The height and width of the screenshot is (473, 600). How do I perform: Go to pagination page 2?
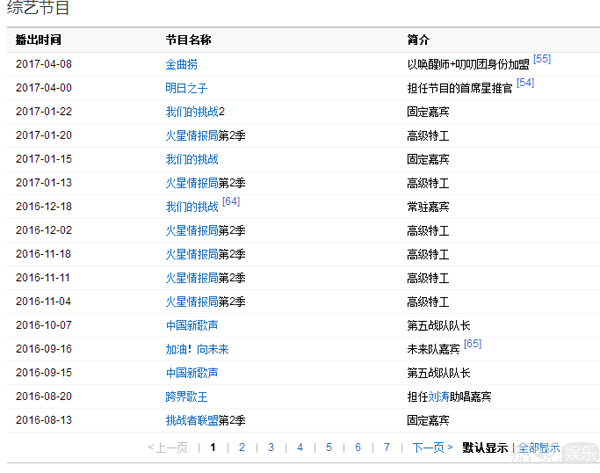[x=242, y=447]
